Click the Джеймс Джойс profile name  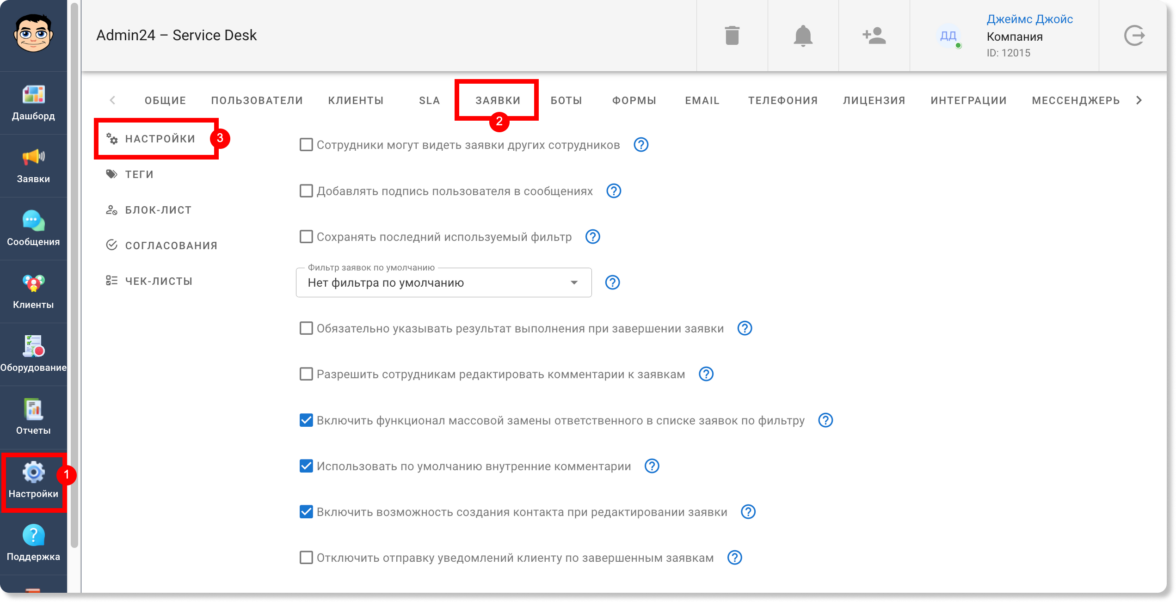1029,19
